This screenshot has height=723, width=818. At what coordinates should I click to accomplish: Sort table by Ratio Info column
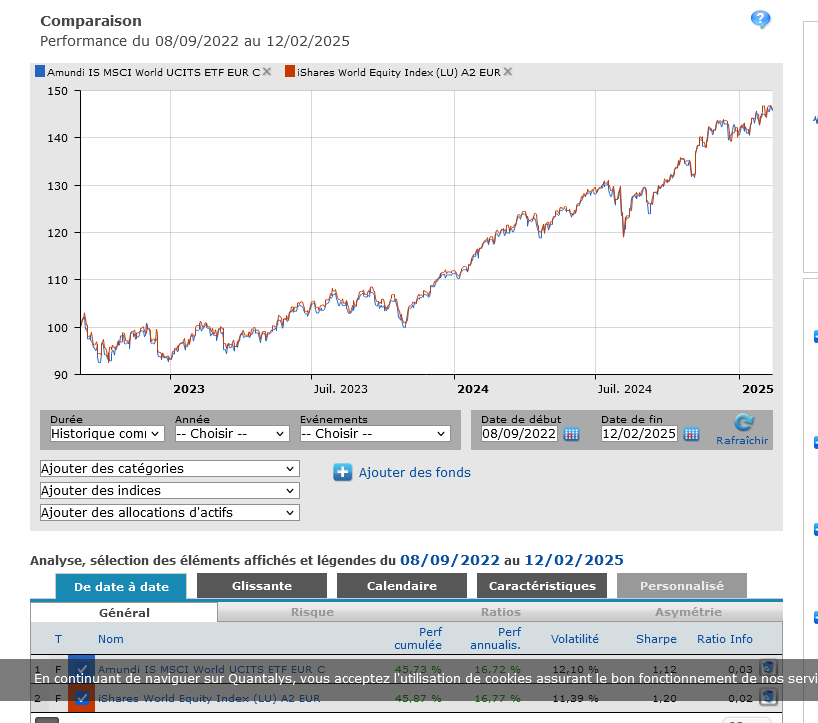[x=725, y=639]
